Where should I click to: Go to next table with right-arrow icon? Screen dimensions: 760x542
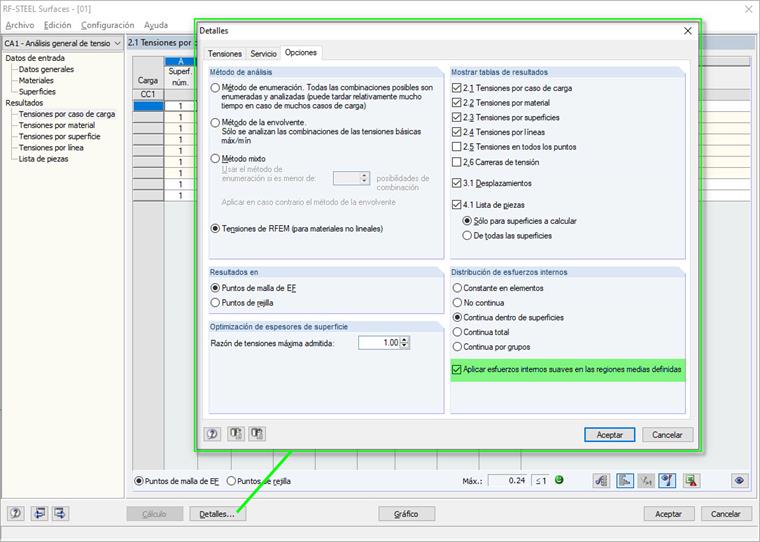(61, 513)
